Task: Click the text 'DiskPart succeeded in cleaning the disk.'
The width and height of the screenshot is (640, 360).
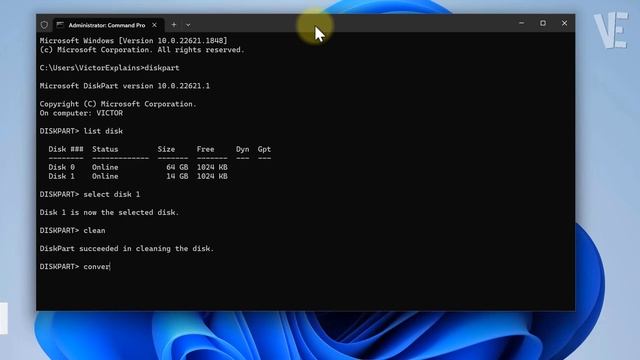Action: [x=127, y=249]
